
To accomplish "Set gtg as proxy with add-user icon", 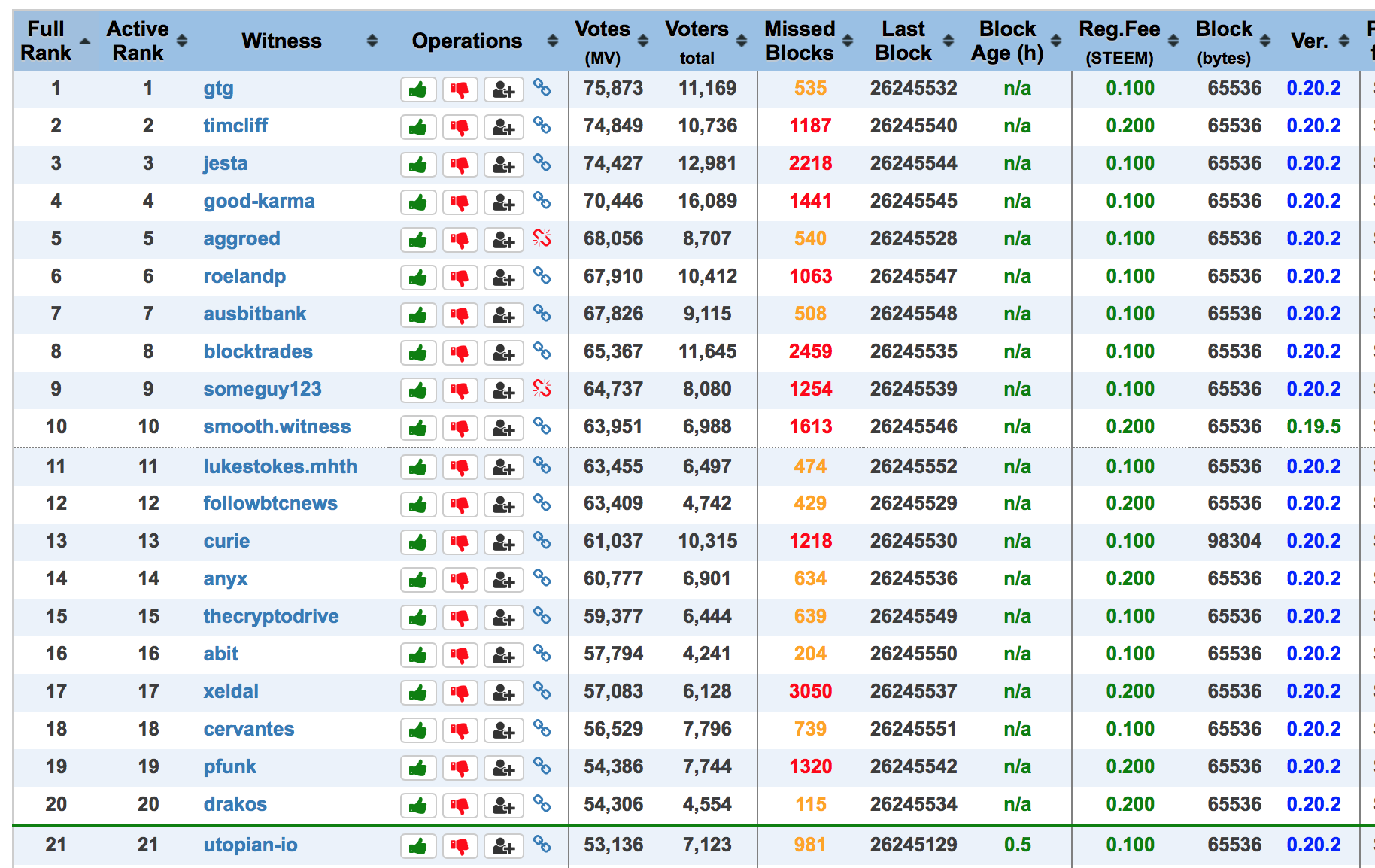I will [503, 90].
